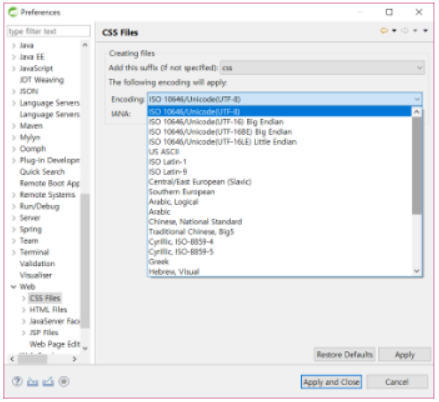Select Web Page Editor tree item
439x402 pixels.
pyautogui.click(x=55, y=344)
